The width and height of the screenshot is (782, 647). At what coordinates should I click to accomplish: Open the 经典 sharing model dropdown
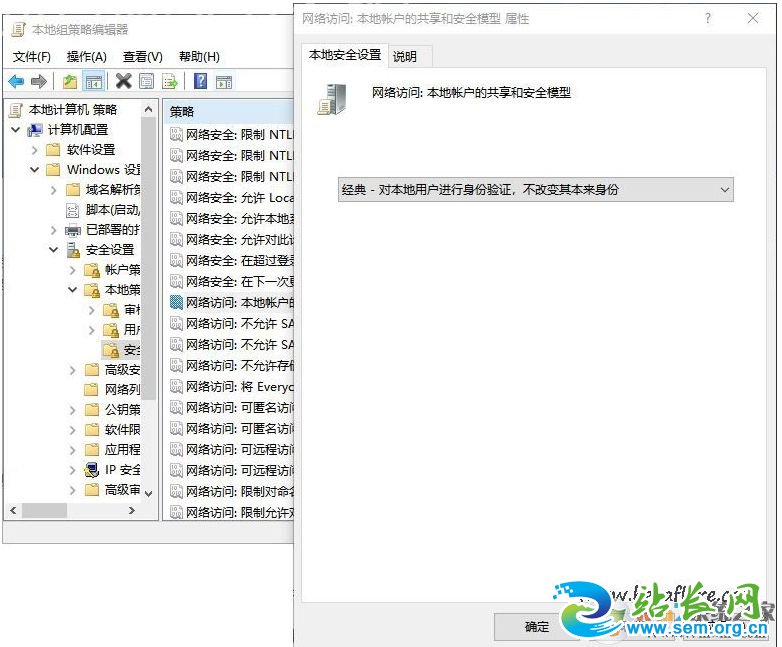(536, 190)
